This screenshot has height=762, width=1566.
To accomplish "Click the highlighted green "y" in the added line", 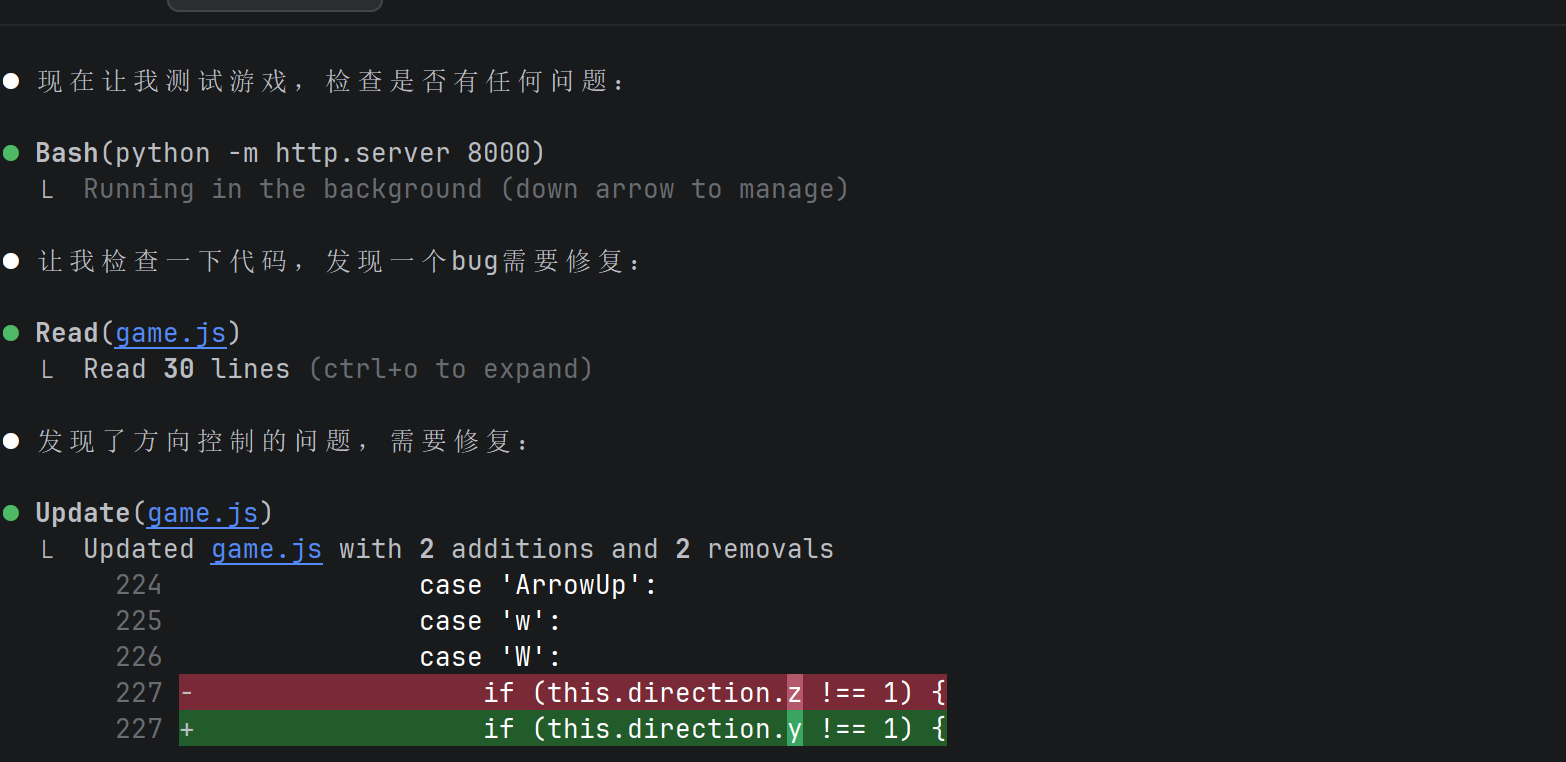I will [x=795, y=729].
